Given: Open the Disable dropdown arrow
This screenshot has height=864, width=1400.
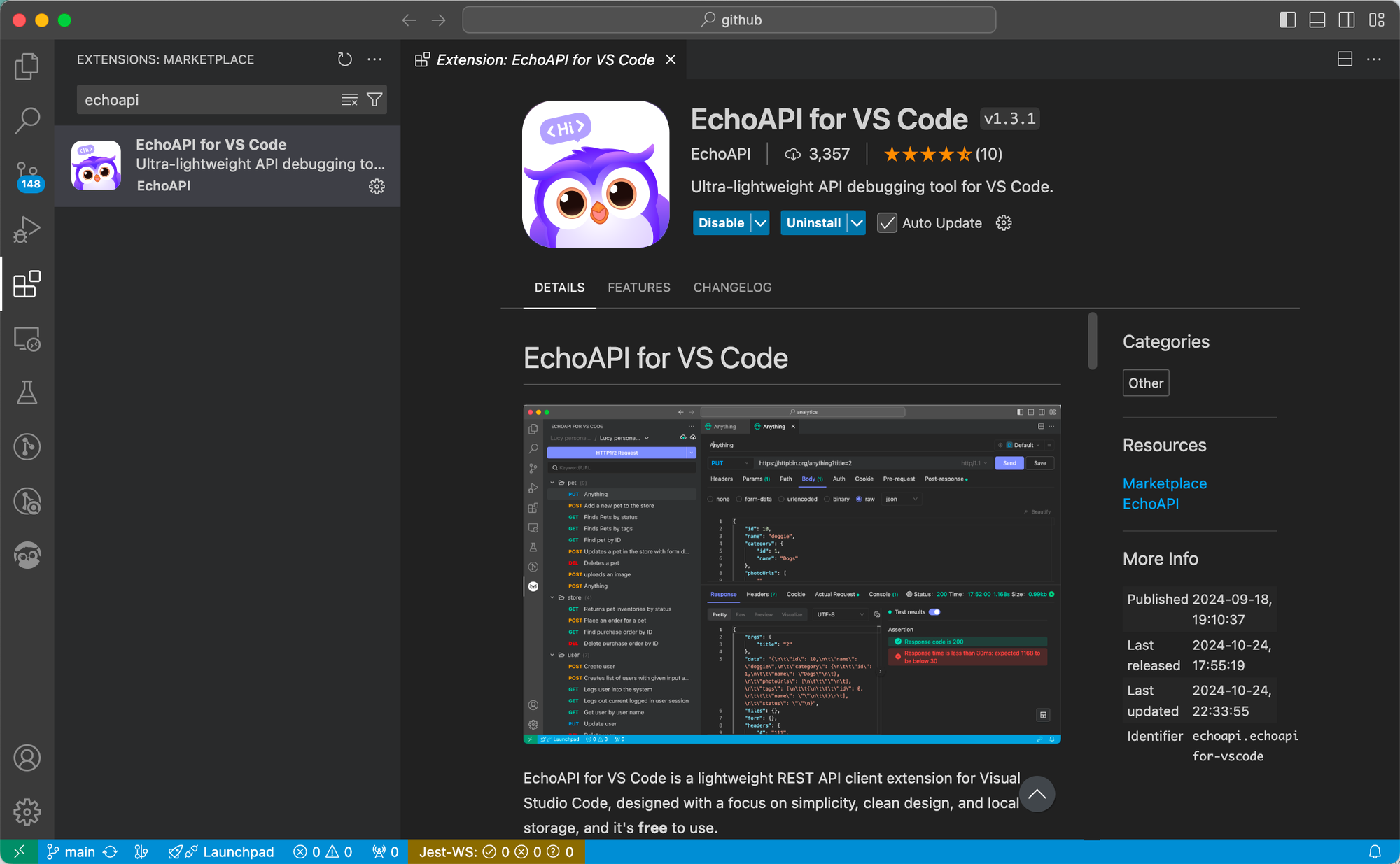Looking at the screenshot, I should (x=760, y=222).
